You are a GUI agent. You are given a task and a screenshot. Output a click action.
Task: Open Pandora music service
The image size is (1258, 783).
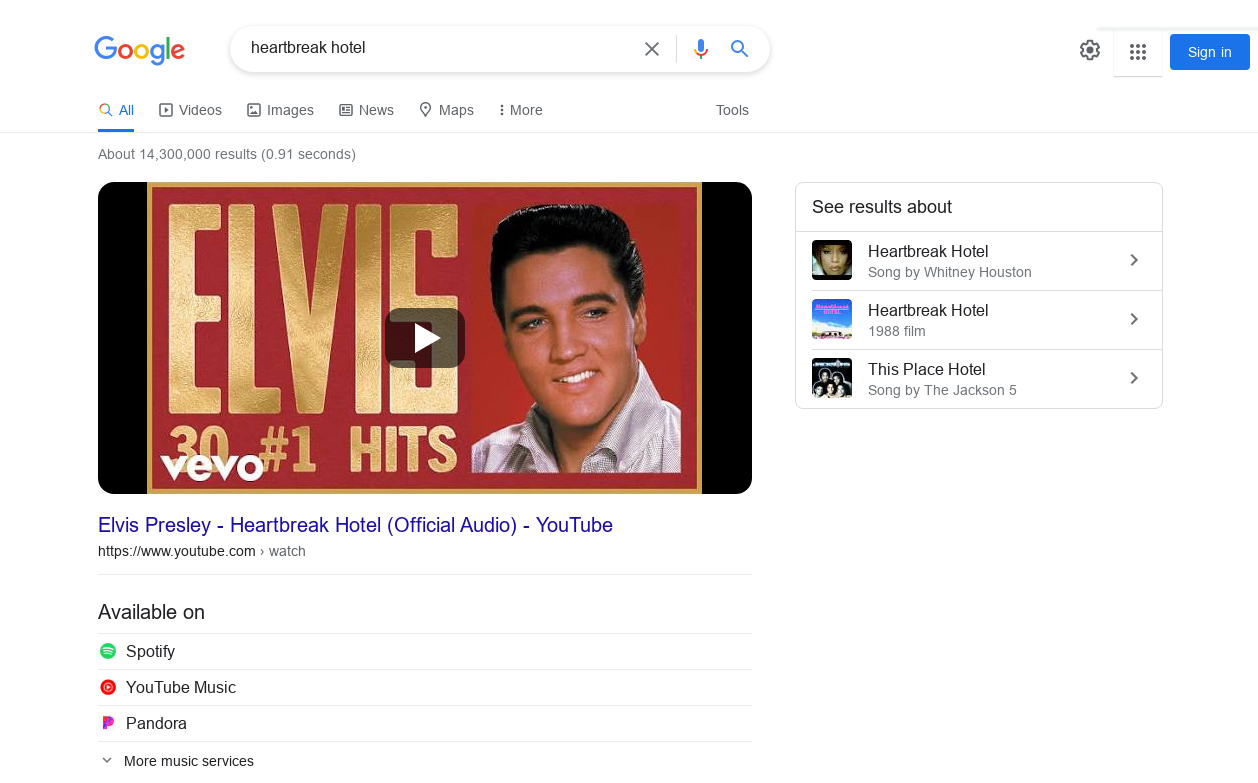pos(156,723)
